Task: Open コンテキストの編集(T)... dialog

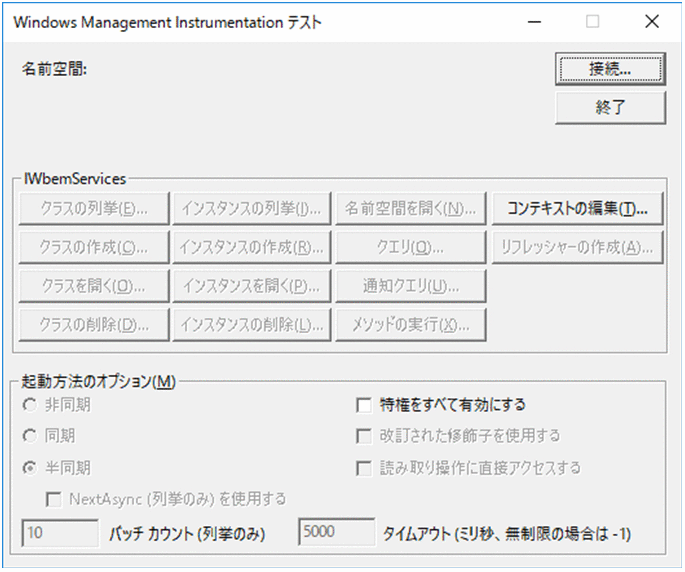Action: click(x=577, y=208)
